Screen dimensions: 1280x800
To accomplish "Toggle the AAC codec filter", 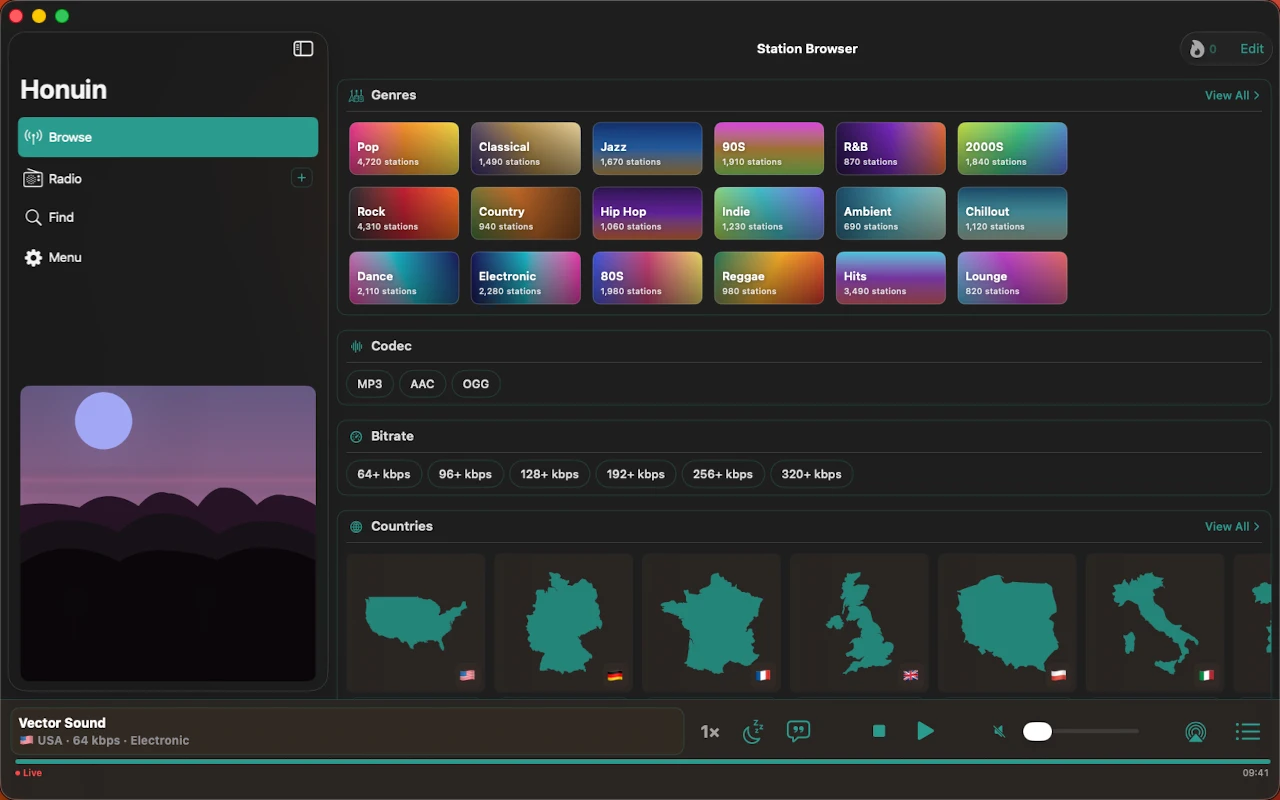I will [x=422, y=384].
